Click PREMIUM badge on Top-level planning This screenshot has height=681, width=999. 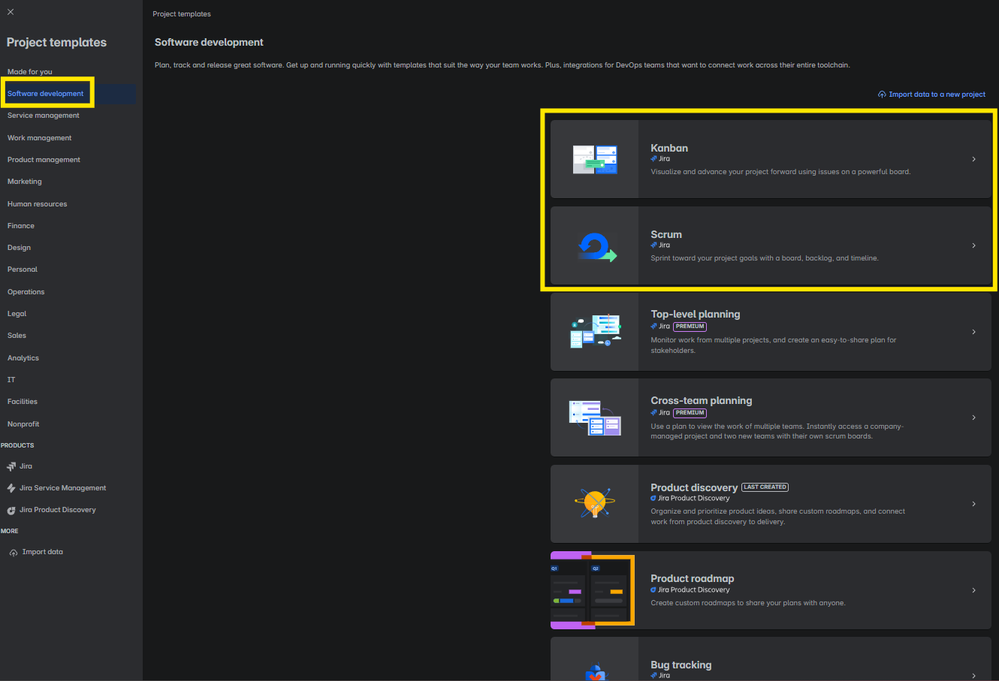click(x=690, y=326)
